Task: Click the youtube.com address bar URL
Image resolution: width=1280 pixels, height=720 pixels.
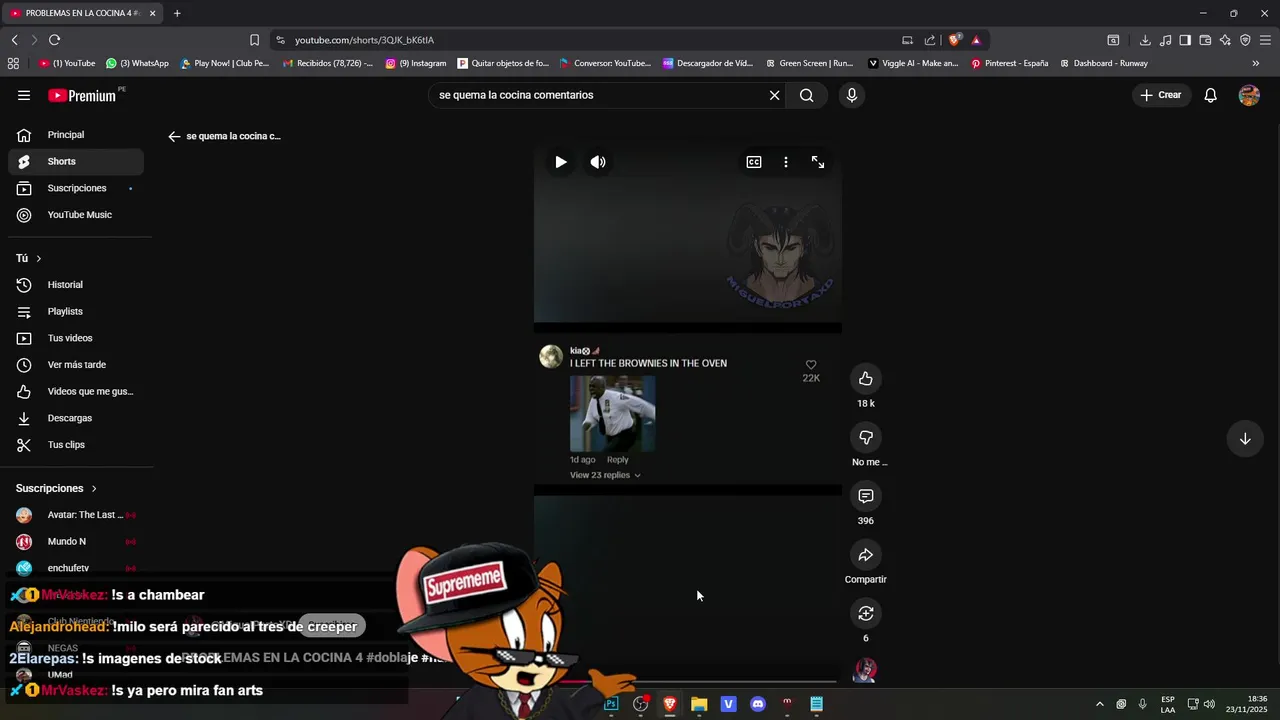Action: [x=364, y=40]
